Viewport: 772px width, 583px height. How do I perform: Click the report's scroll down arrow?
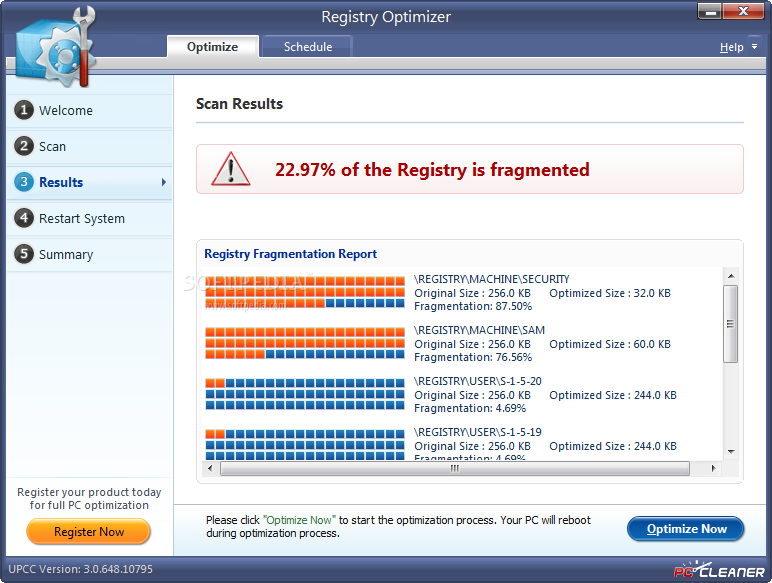[731, 452]
